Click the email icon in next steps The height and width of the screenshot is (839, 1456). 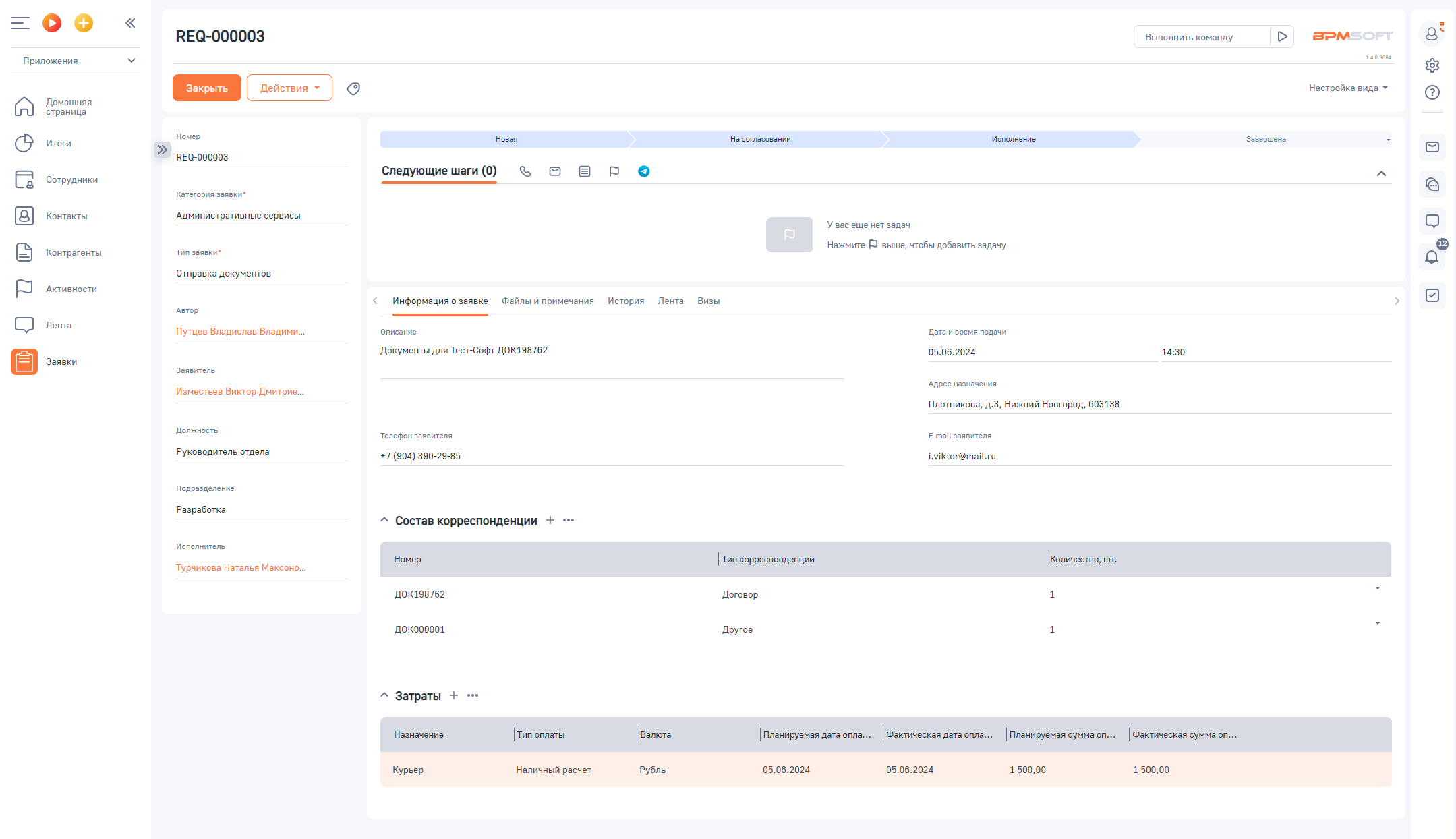coord(555,171)
